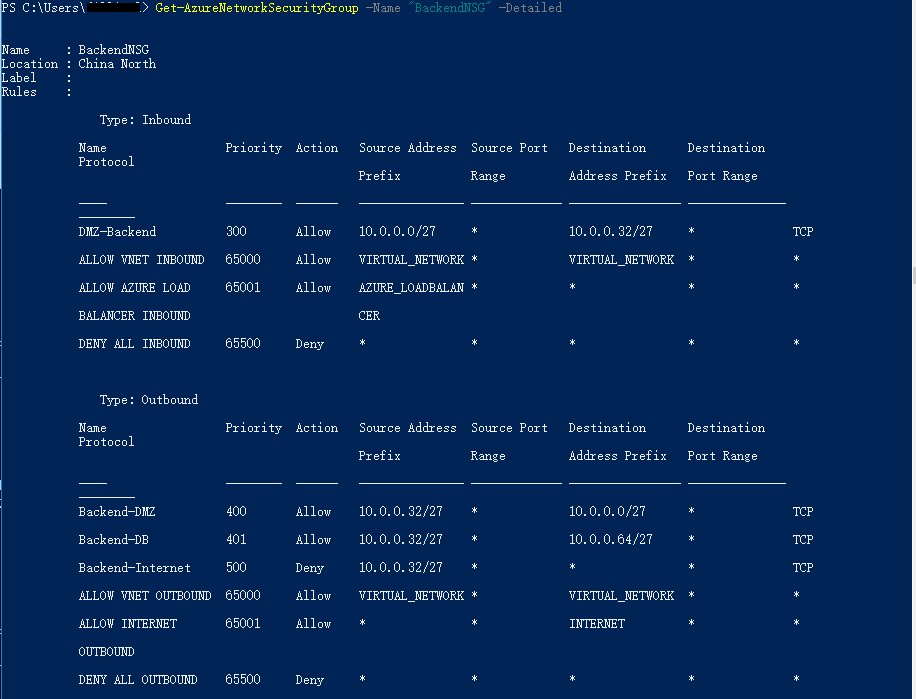Click the Backend-DMZ outbound rule name

[x=117, y=512]
